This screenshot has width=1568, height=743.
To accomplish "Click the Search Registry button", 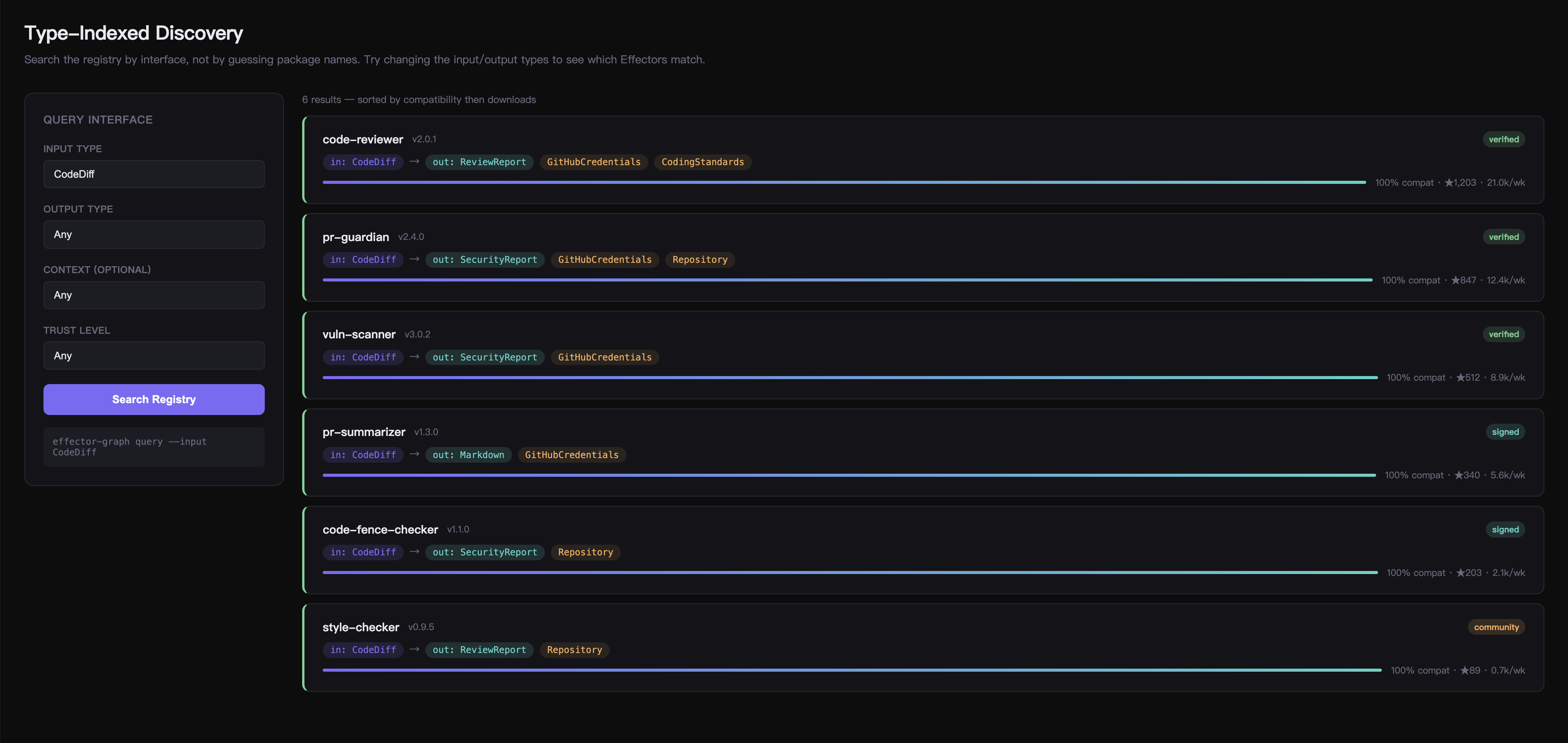I will click(153, 399).
